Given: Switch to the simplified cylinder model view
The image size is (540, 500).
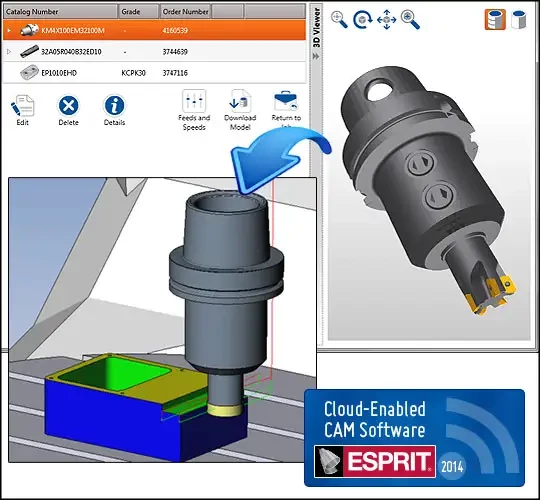Looking at the screenshot, I should point(519,20).
